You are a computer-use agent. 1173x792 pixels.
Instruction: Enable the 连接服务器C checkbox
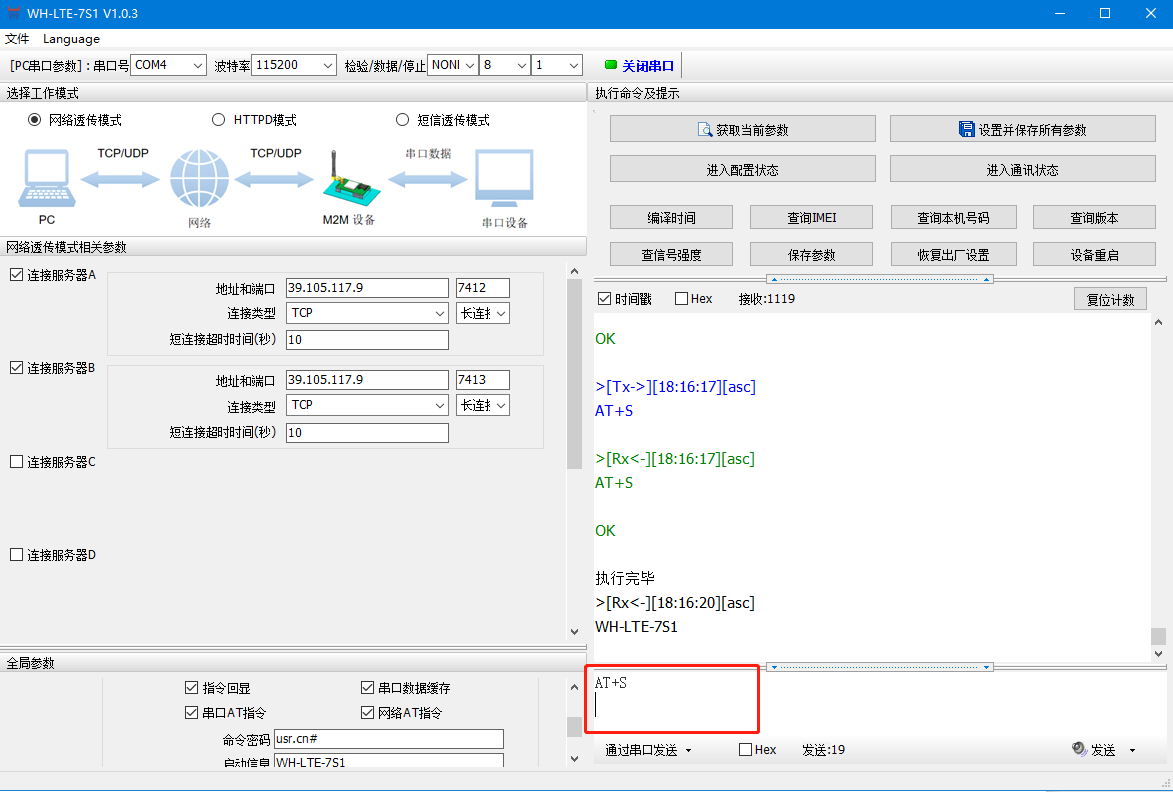[16, 462]
